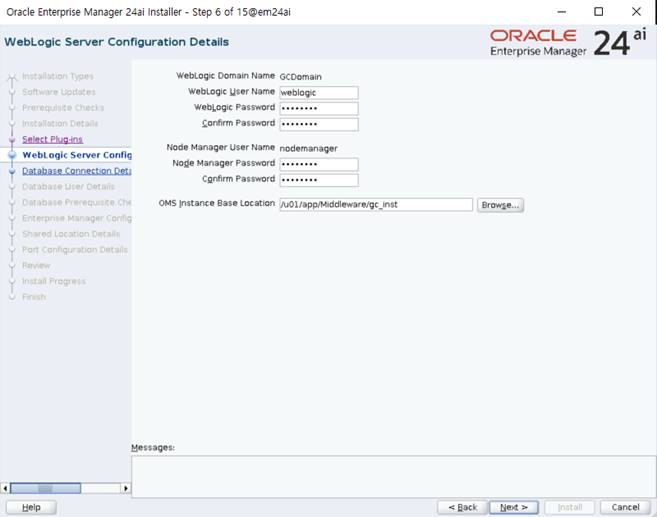Click the Select Plug-ins step bullet icon
Viewport: 657px width, 517px height.
pos(12,140)
